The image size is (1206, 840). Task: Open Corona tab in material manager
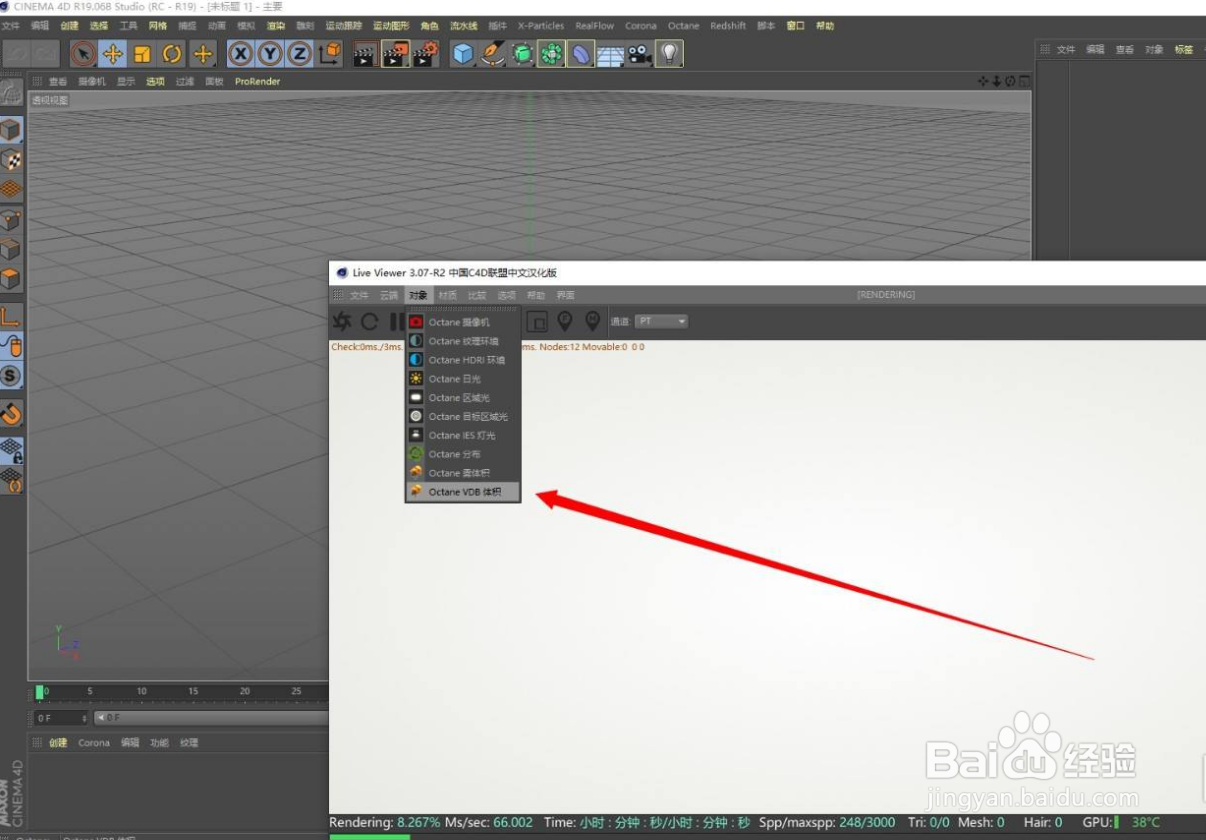94,743
